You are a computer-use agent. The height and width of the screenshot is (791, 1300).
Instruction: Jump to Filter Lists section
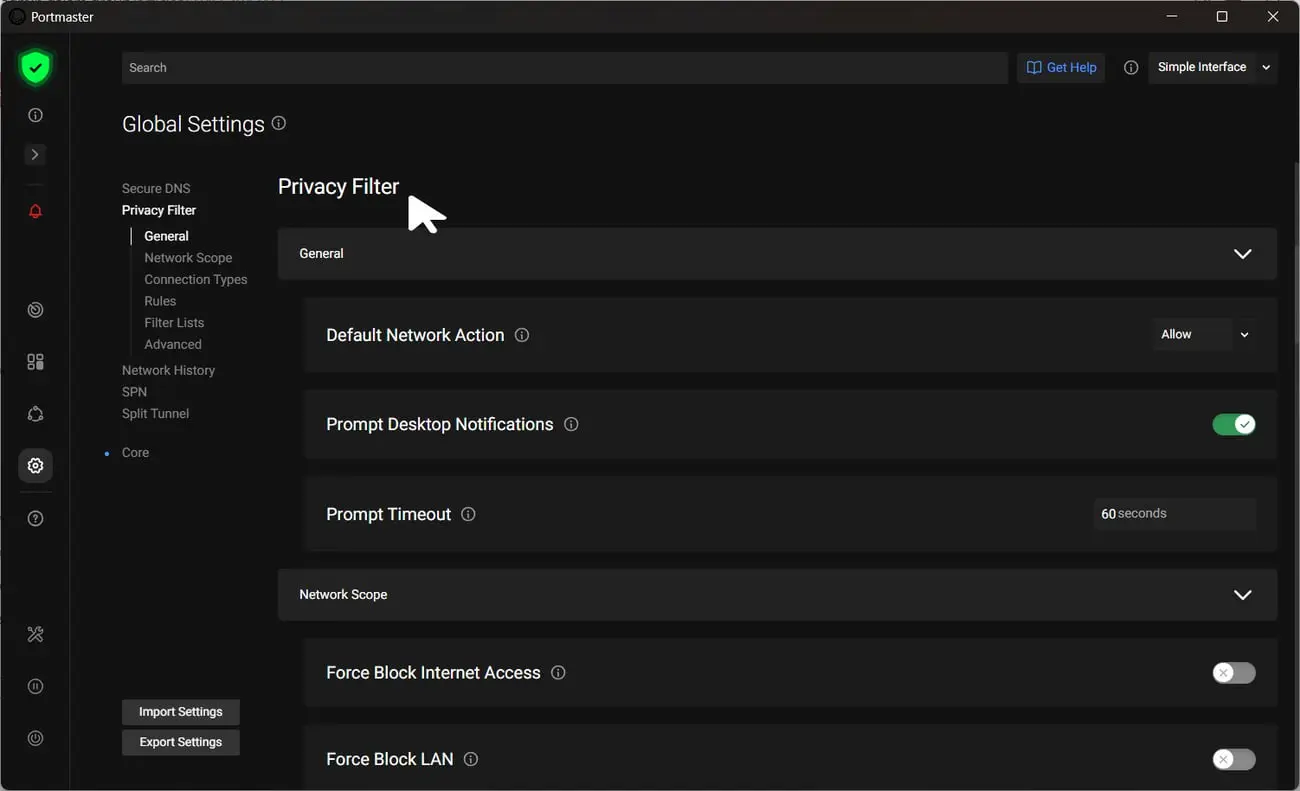coord(174,323)
